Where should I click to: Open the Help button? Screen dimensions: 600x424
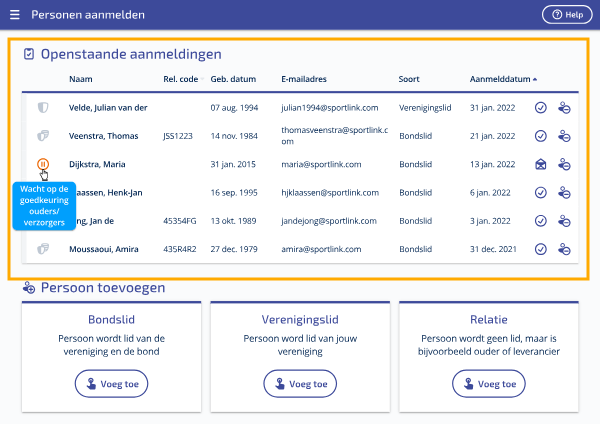pyautogui.click(x=567, y=15)
